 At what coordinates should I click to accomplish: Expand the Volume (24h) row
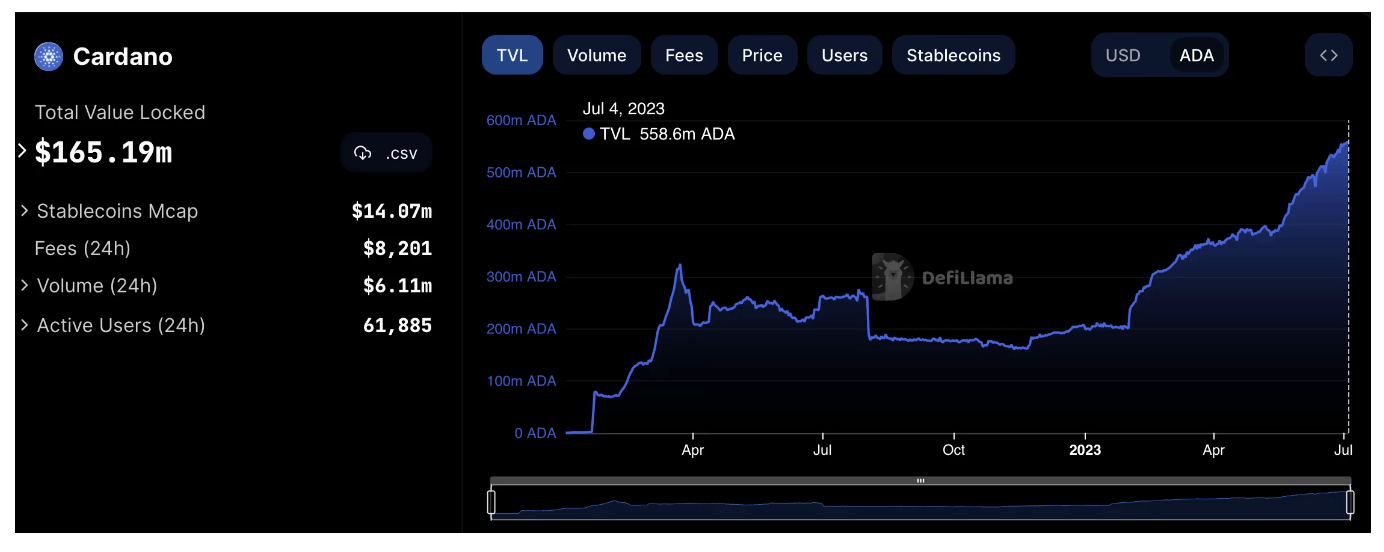(25, 285)
